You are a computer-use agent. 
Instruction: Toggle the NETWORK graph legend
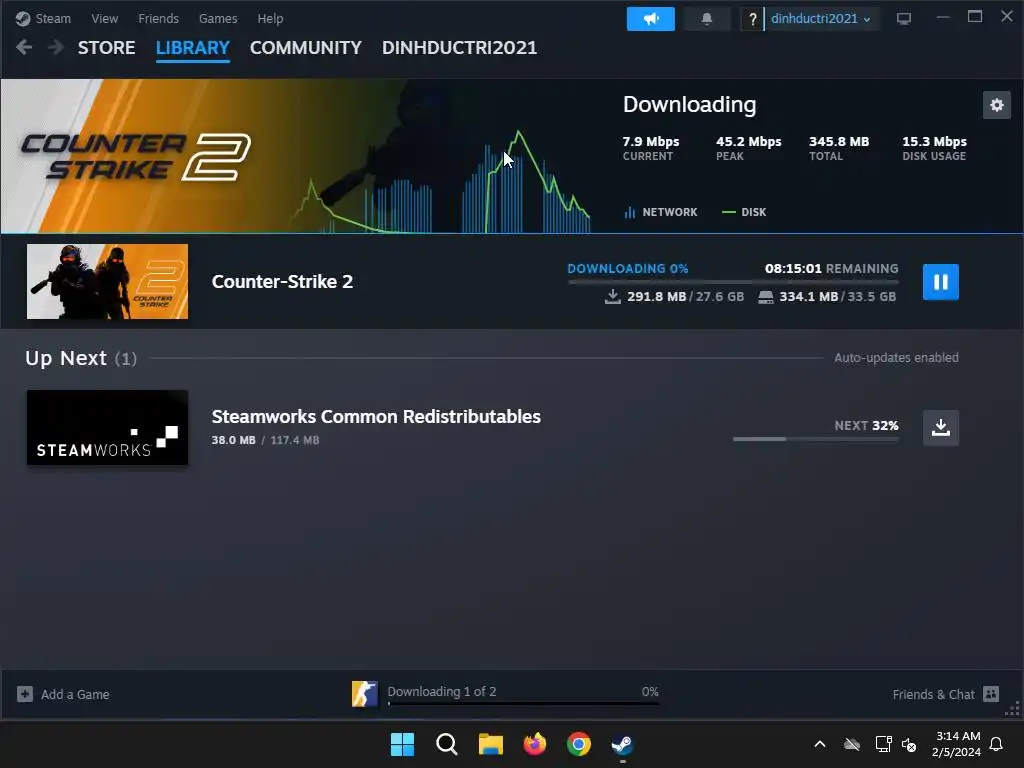click(x=661, y=212)
